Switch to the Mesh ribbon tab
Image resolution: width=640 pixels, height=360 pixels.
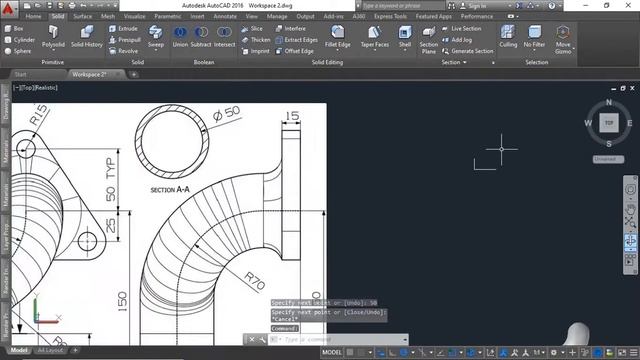pyautogui.click(x=108, y=16)
